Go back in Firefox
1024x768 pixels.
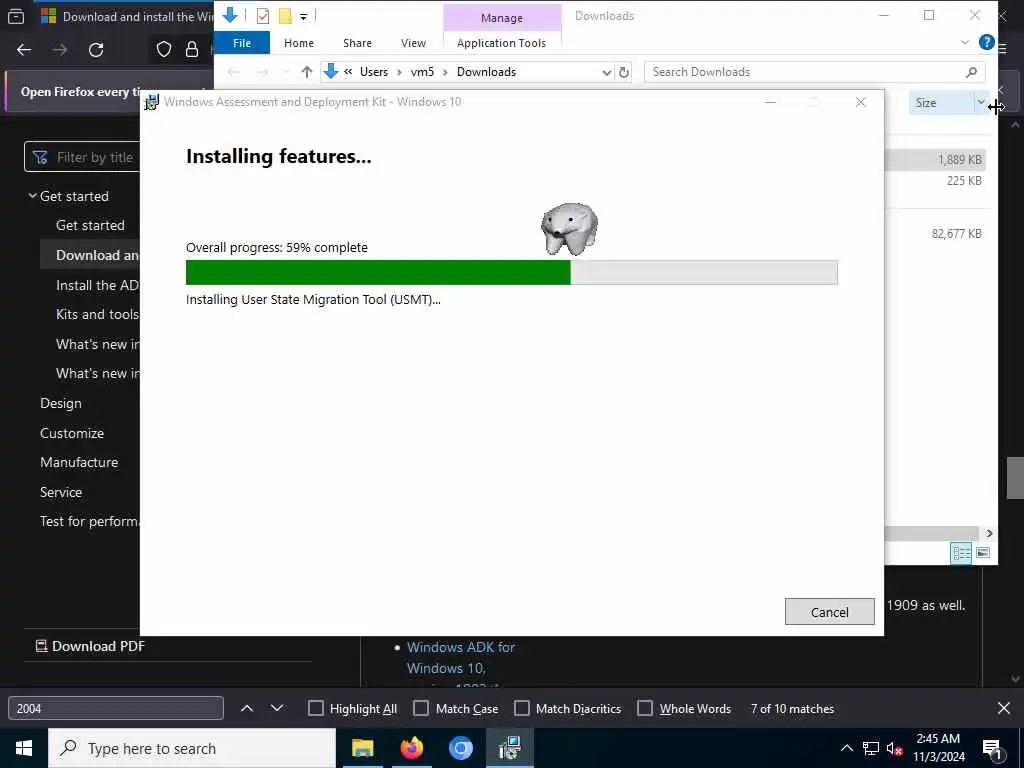coord(24,50)
